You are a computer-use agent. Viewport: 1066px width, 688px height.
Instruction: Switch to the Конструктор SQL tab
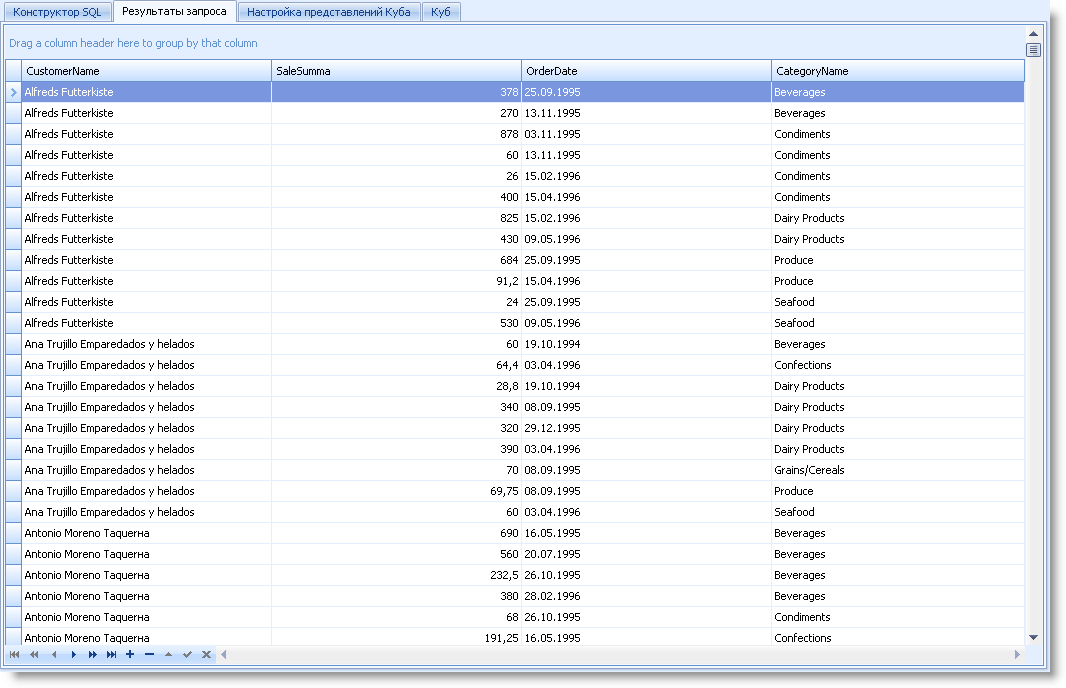(57, 12)
